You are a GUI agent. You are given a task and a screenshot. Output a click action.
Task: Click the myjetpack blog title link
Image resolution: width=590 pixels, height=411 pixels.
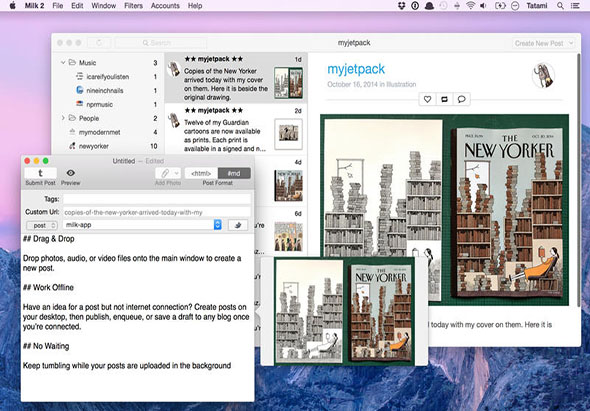pyautogui.click(x=356, y=69)
